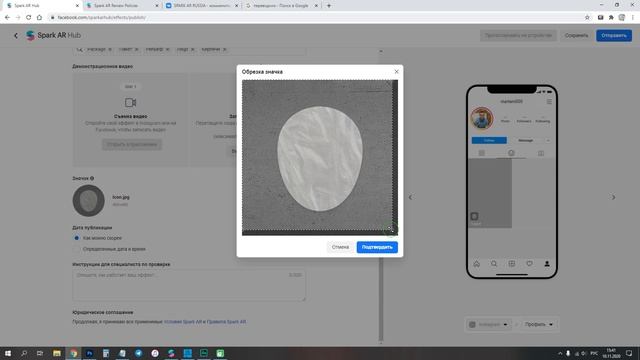The height and width of the screenshot is (360, 640).
Task: Open the Правила Spark AR link
Action: click(x=227, y=322)
